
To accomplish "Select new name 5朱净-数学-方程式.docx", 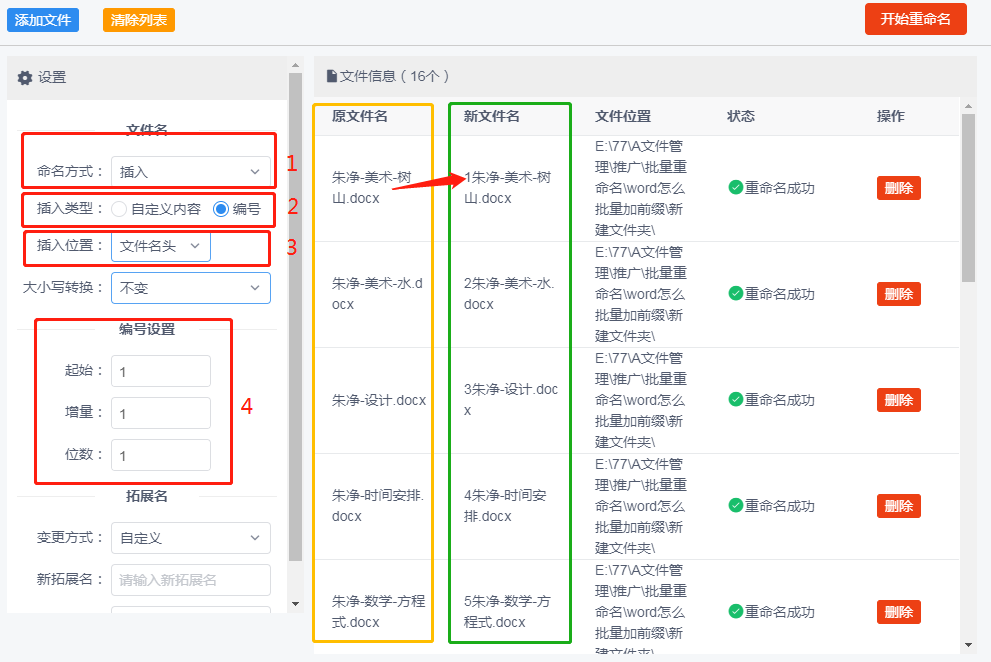I will pos(507,612).
